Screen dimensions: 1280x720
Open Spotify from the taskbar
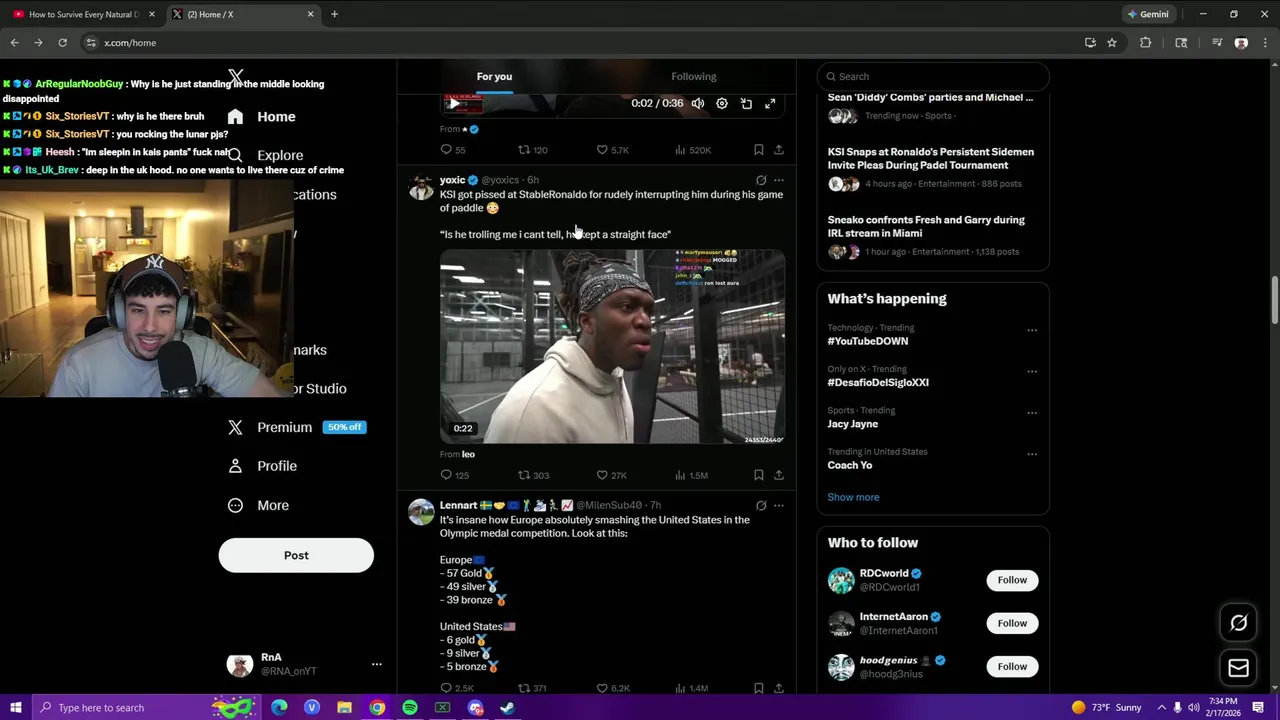pyautogui.click(x=410, y=708)
